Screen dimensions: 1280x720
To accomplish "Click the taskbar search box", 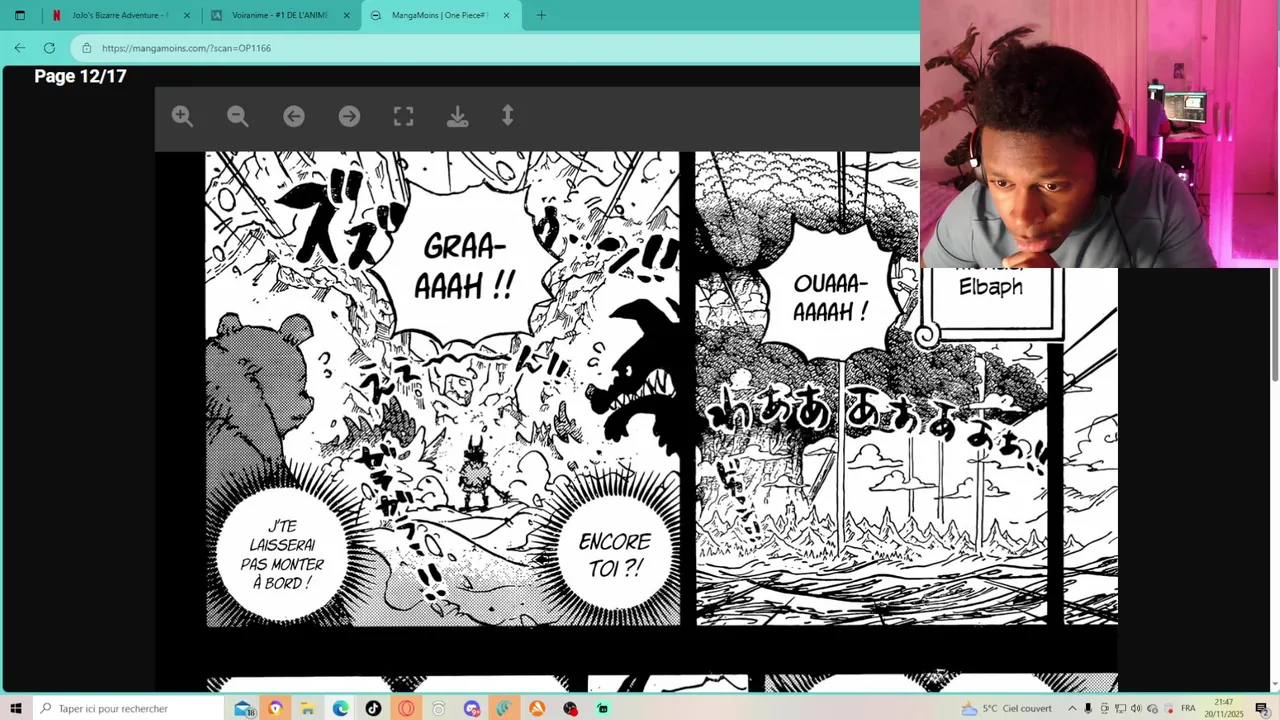I will click(130, 708).
